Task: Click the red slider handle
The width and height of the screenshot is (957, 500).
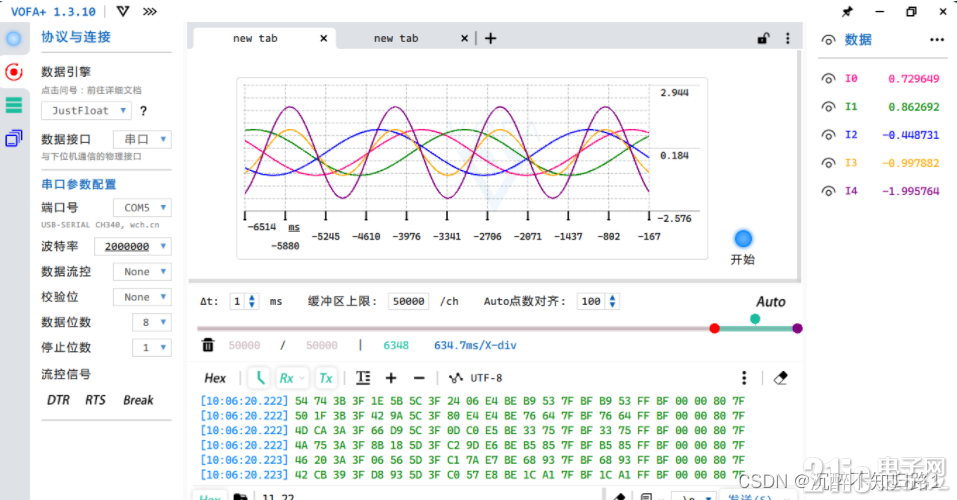Action: tap(715, 328)
